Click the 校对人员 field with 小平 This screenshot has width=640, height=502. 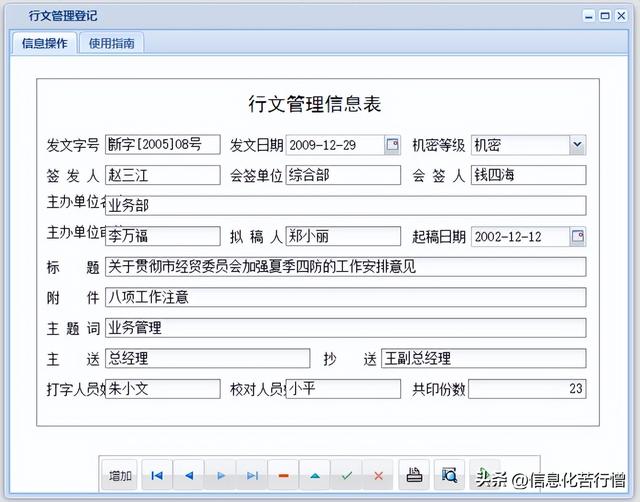[x=343, y=389]
